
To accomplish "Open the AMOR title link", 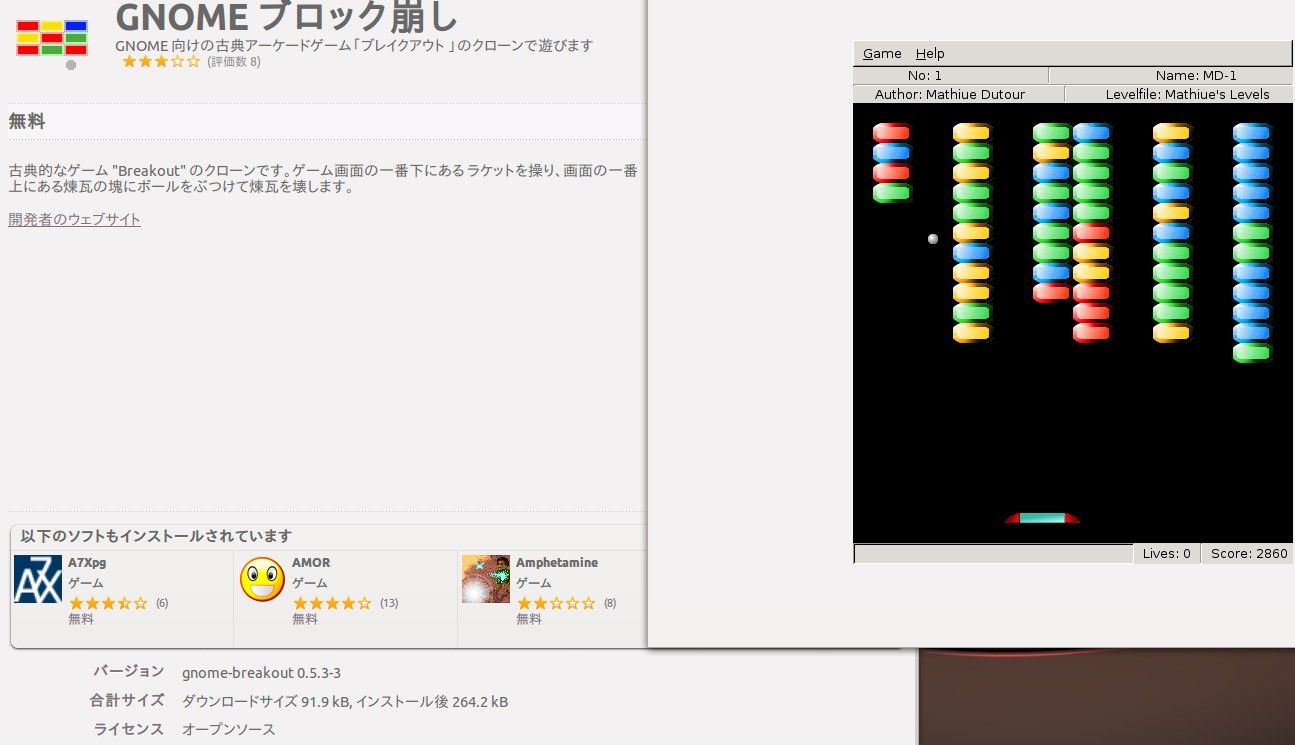I will [311, 563].
